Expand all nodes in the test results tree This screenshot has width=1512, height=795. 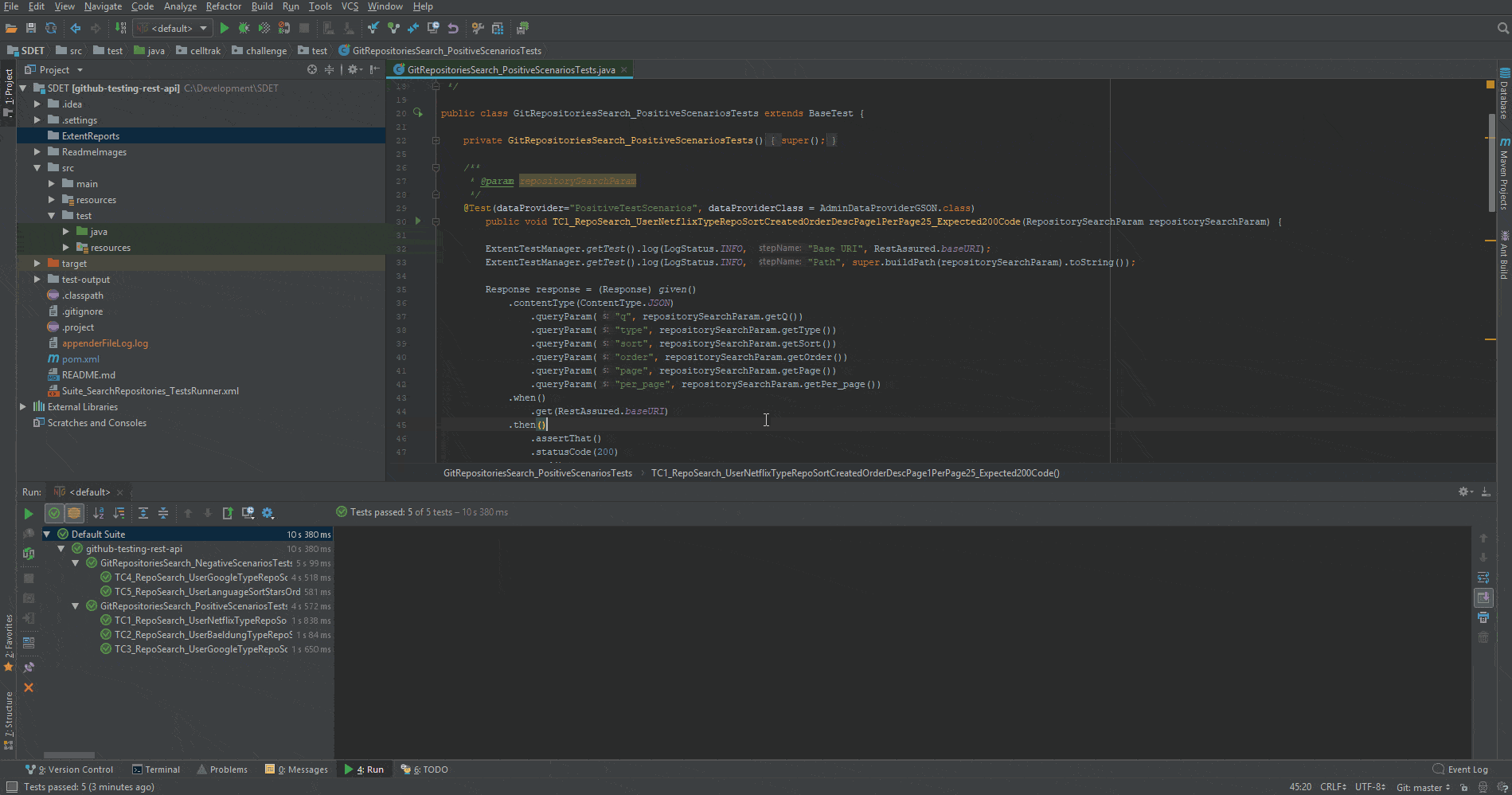pyautogui.click(x=143, y=513)
